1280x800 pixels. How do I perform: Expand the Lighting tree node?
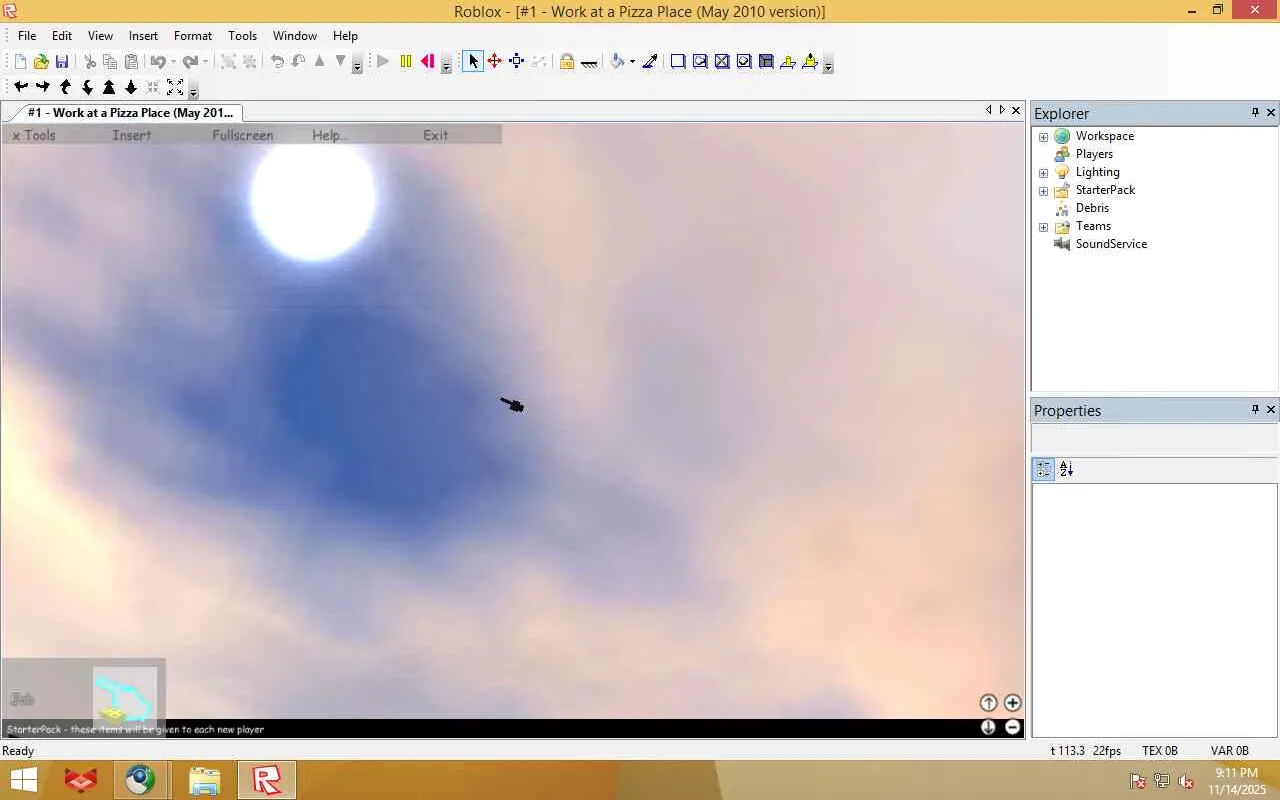point(1043,173)
